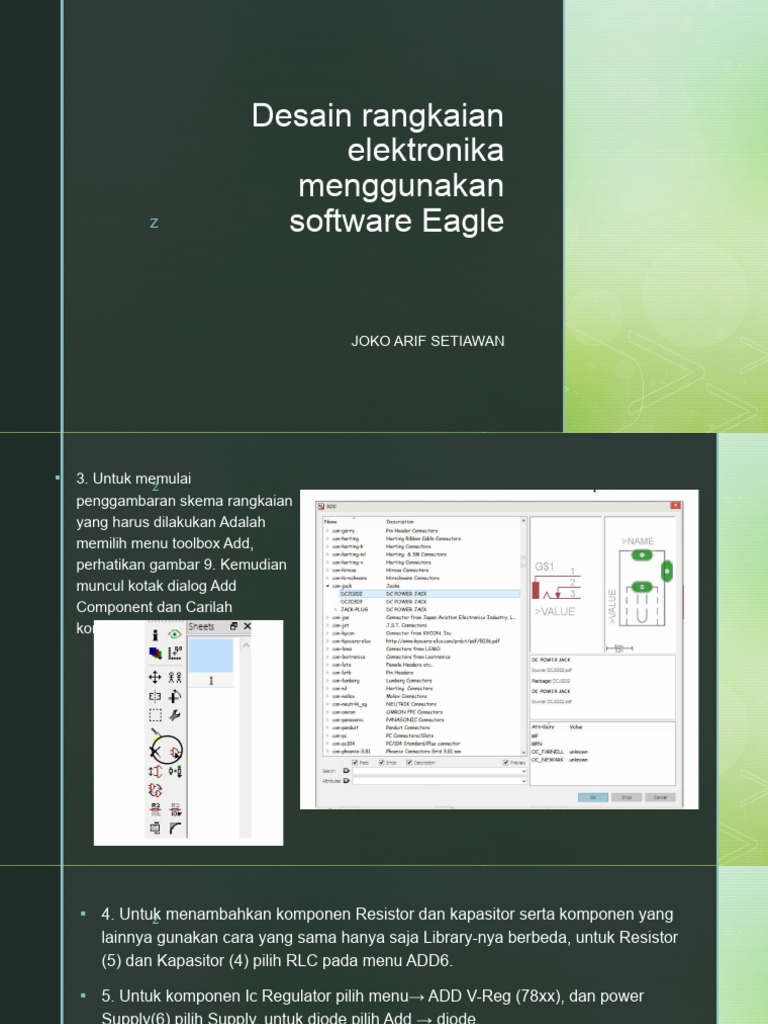The width and height of the screenshot is (768, 1024).
Task: Open the Search field dropdown arrow
Action: (x=524, y=771)
